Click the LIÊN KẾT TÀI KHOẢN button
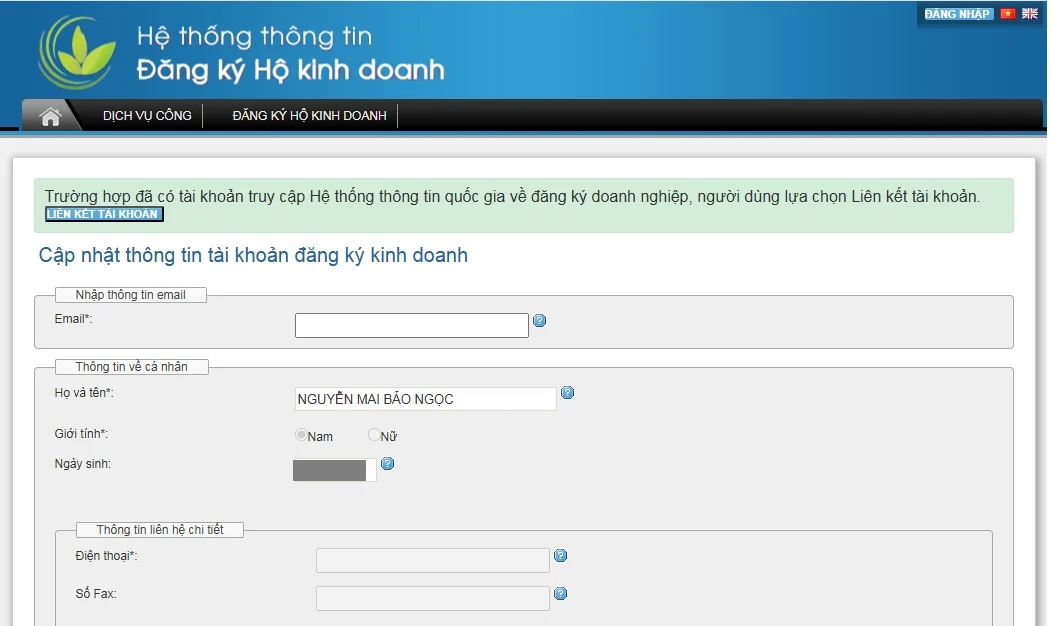Viewport: 1053px width, 626px height. coord(103,215)
